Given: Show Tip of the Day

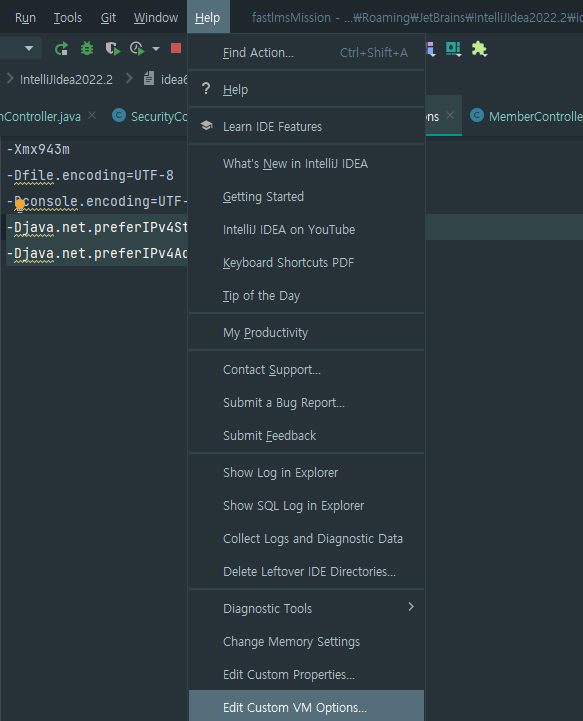Looking at the screenshot, I should tap(306, 296).
